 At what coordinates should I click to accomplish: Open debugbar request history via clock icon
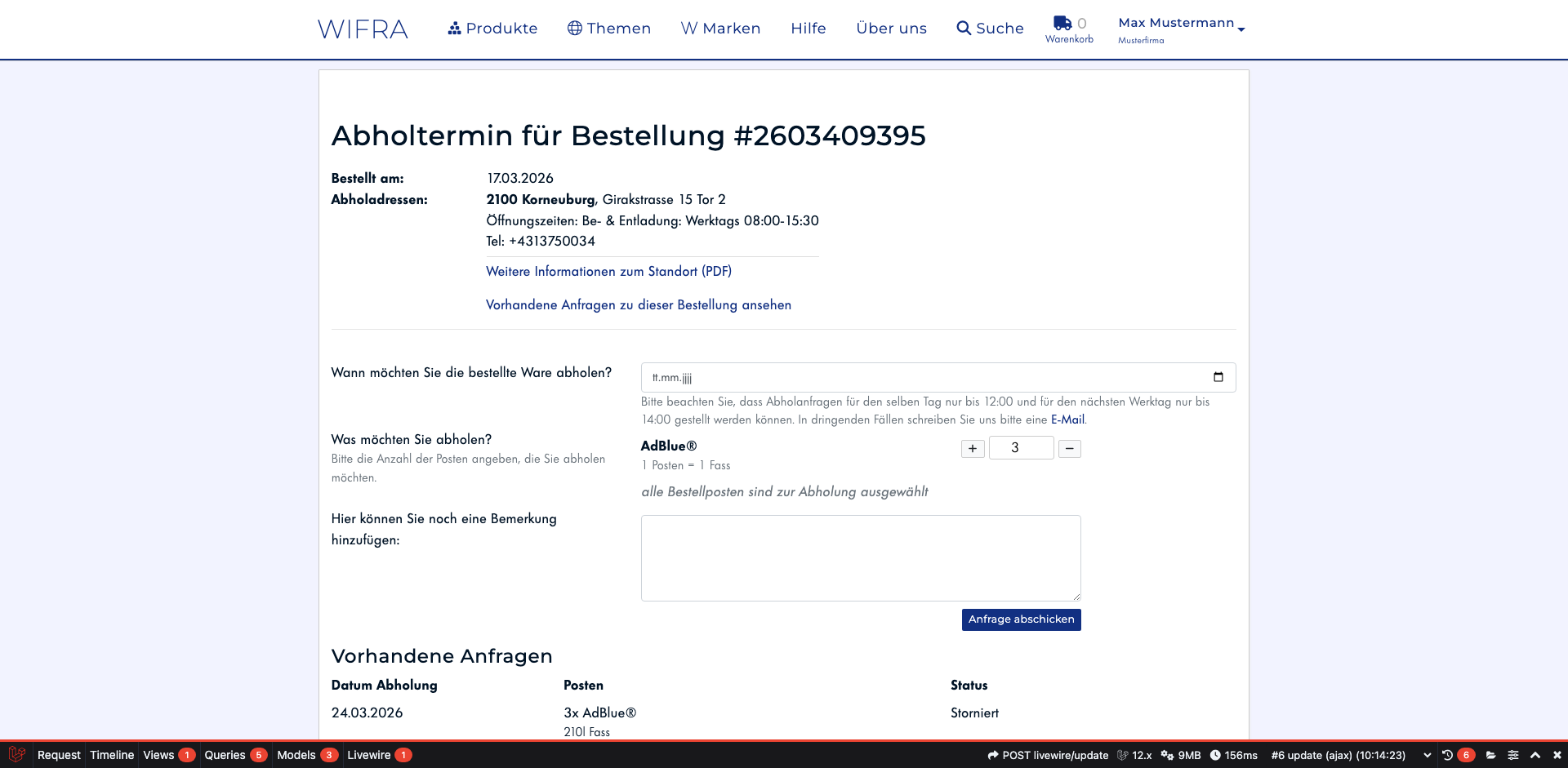click(1448, 755)
